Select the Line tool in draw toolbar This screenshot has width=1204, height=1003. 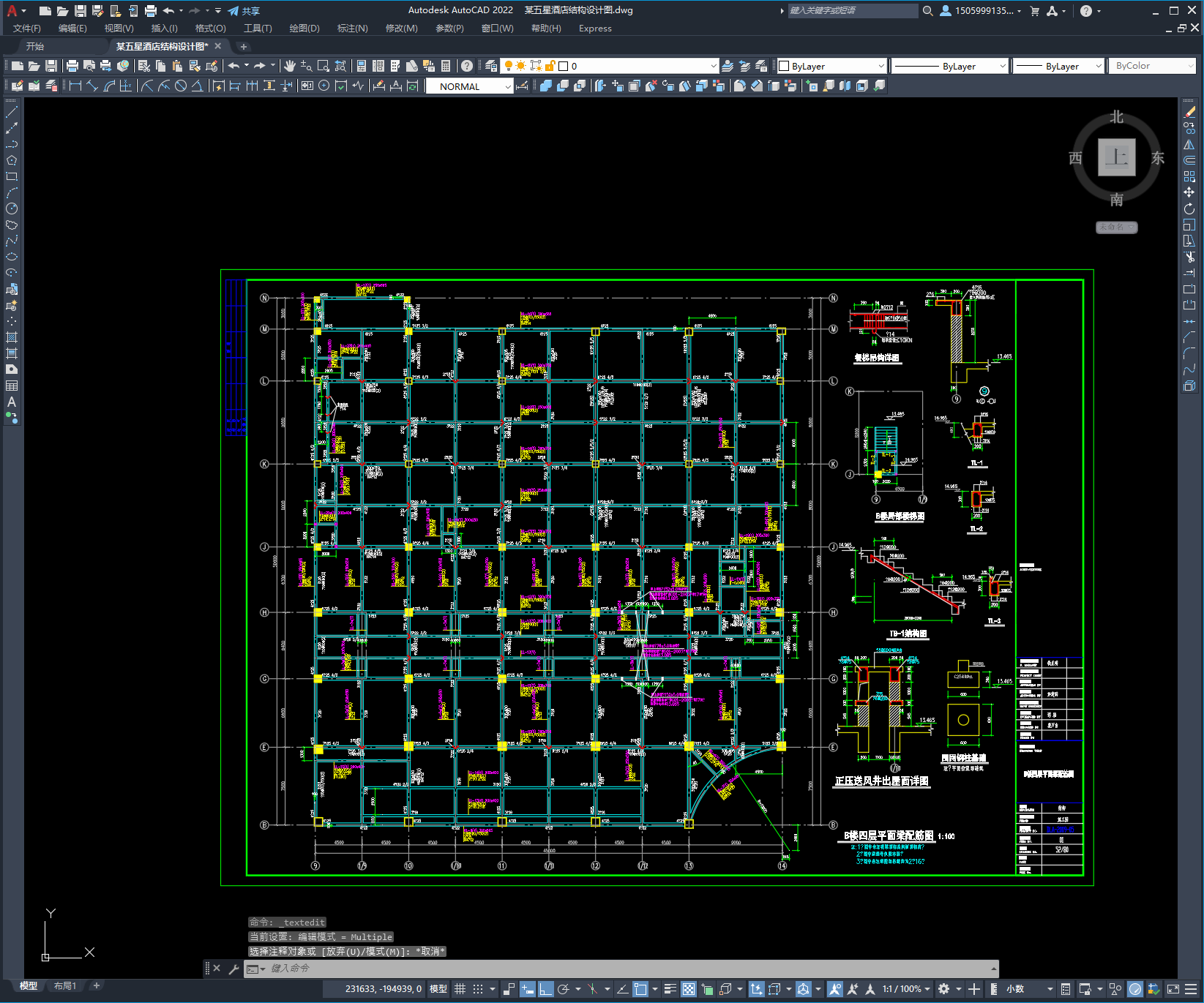[x=12, y=112]
